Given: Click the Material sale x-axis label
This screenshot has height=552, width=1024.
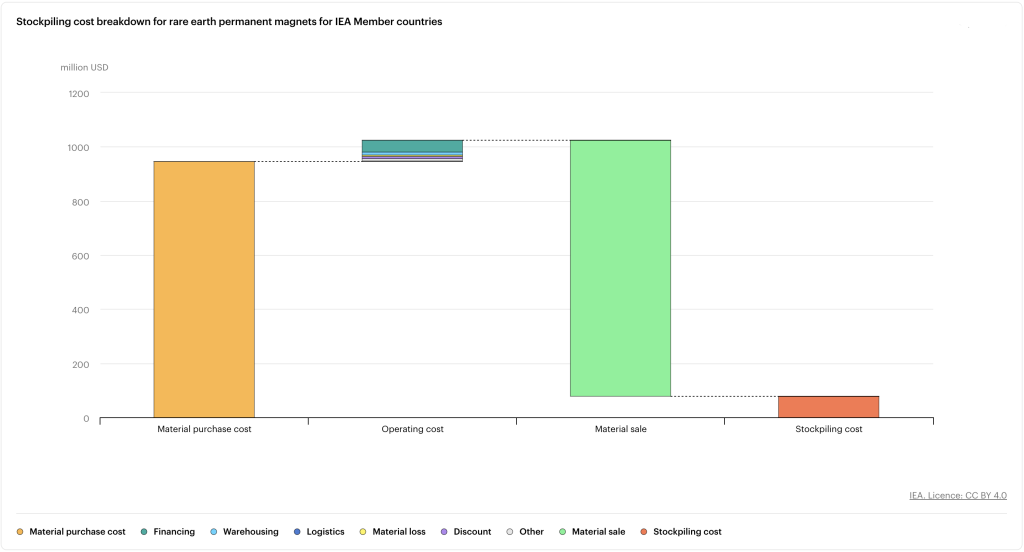Looking at the screenshot, I should point(620,429).
